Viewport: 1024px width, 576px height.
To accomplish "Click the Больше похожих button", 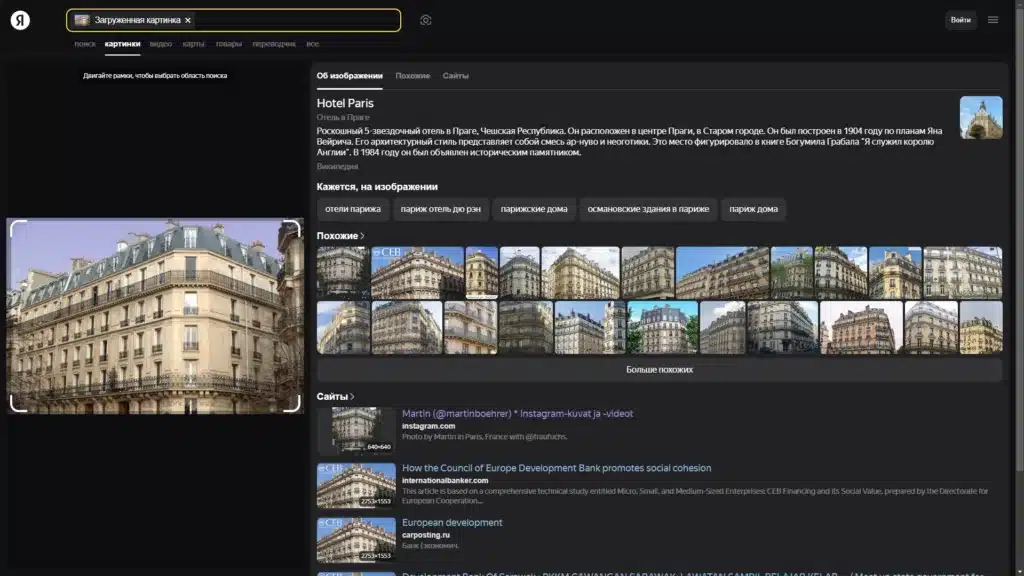I will (x=659, y=370).
